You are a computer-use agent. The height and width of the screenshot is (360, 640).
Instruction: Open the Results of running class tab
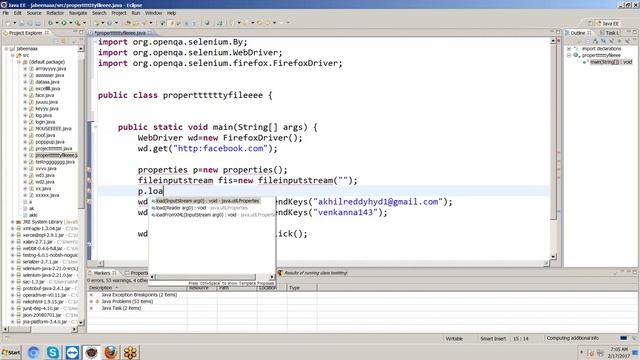[312, 273]
